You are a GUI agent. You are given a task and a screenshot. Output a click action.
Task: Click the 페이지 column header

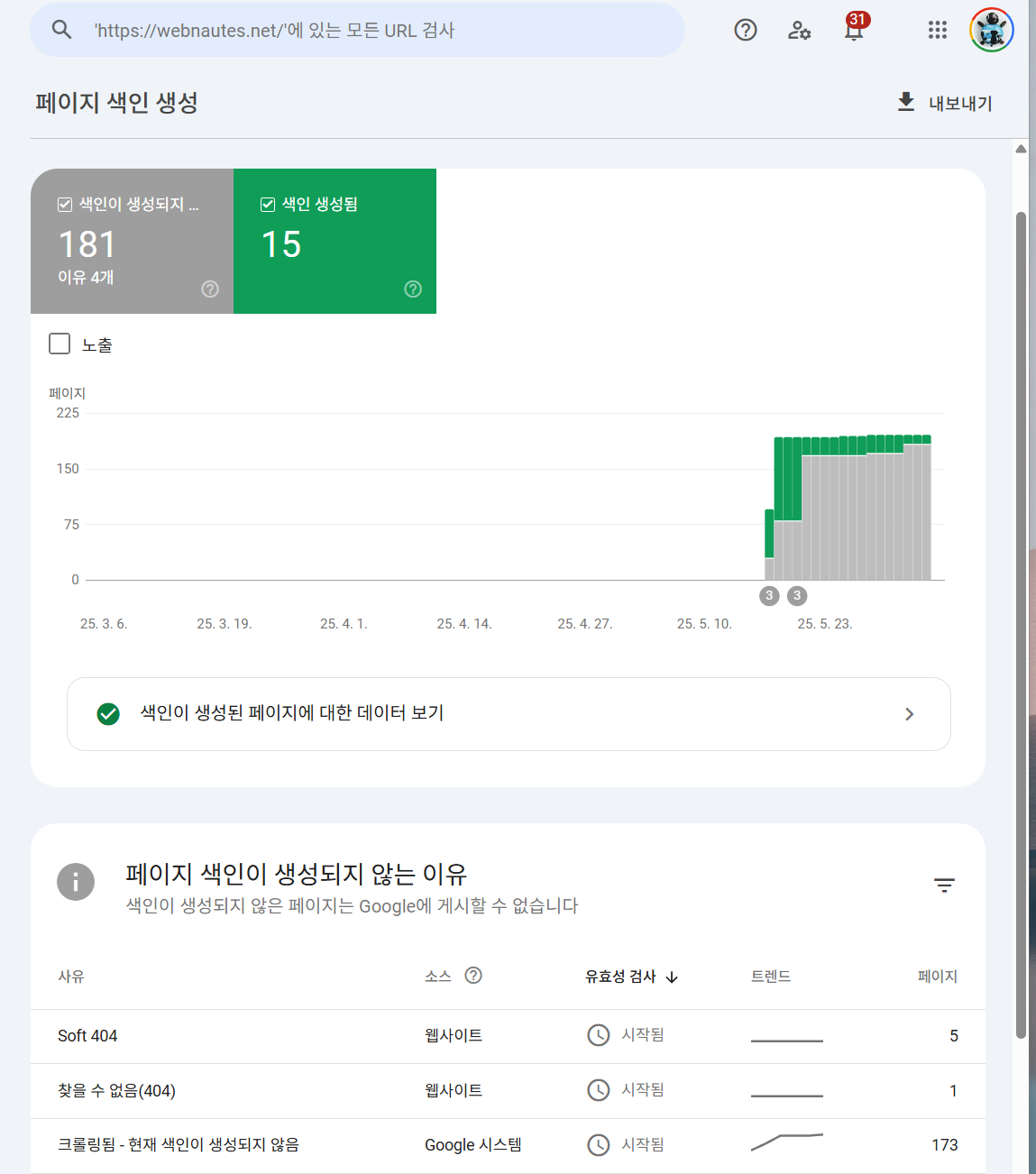938,977
